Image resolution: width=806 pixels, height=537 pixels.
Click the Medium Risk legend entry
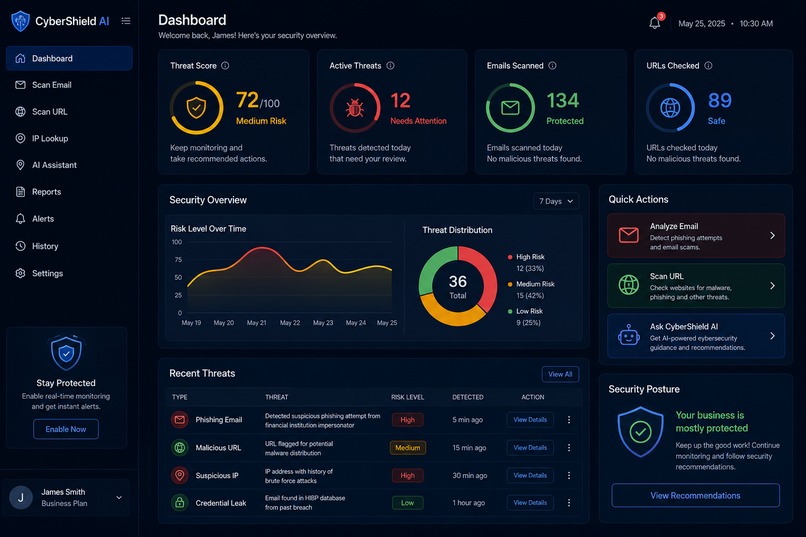coord(531,289)
